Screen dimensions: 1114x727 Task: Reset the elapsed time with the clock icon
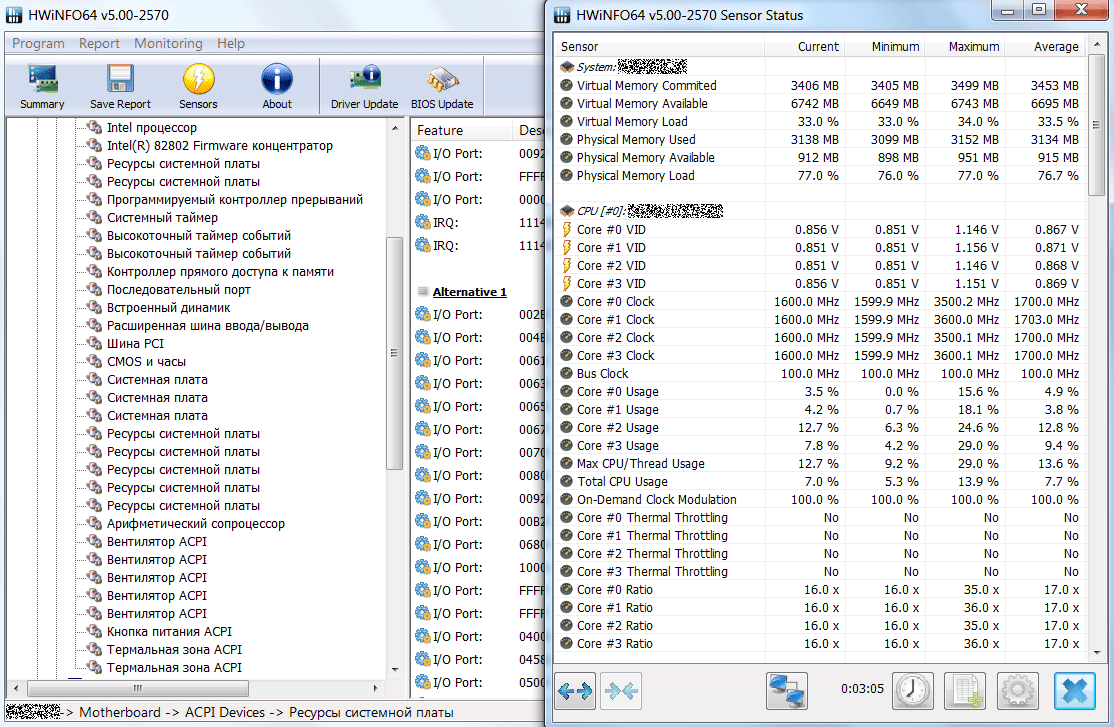click(x=912, y=690)
